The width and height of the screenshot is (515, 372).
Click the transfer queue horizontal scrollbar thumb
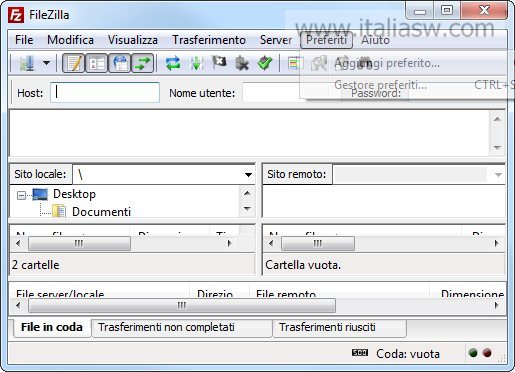182,305
